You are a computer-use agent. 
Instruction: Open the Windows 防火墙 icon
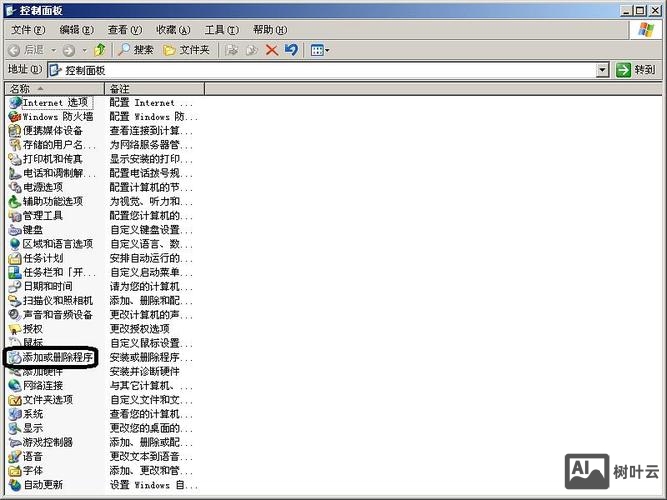click(15, 117)
